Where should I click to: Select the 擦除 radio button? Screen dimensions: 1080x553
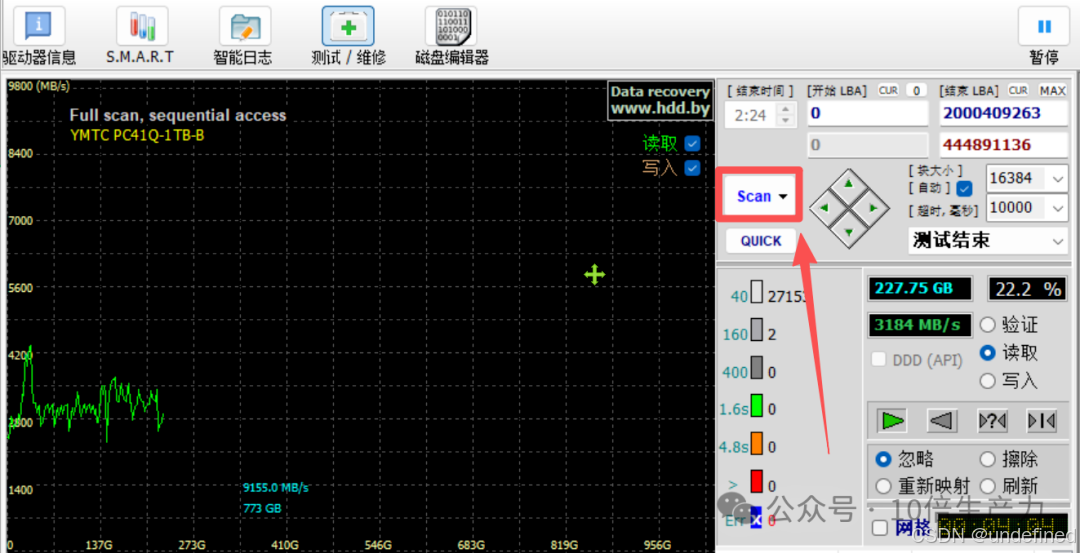[x=988, y=459]
